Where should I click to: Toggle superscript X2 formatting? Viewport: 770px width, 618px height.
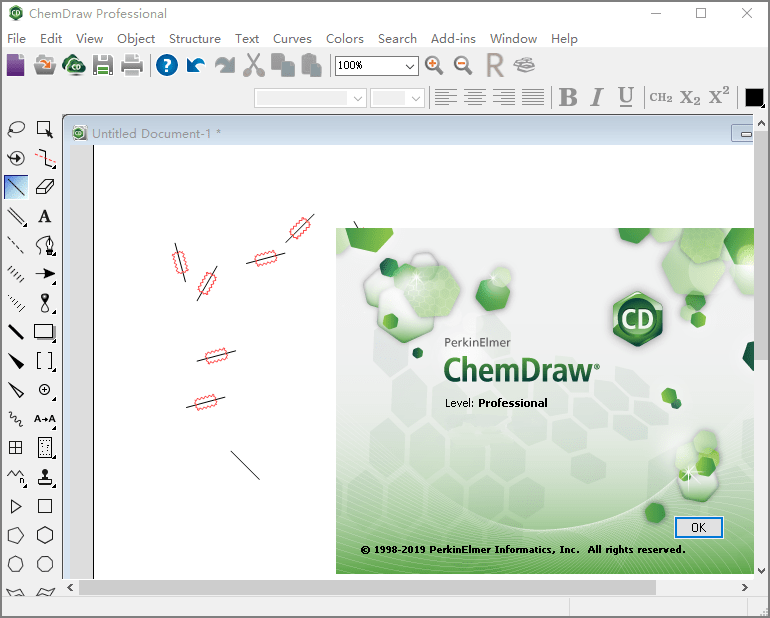pyautogui.click(x=719, y=96)
